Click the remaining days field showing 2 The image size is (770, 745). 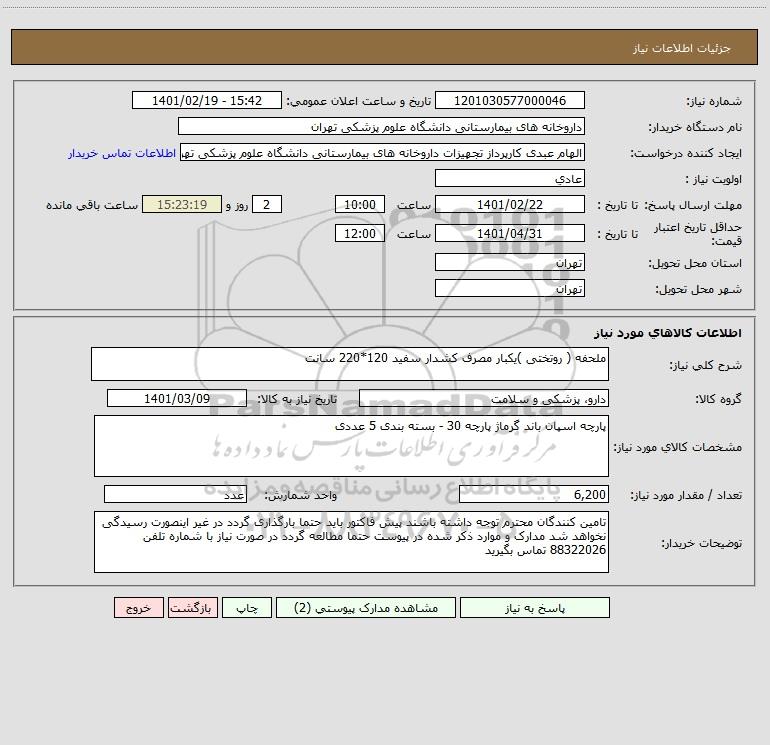267,204
